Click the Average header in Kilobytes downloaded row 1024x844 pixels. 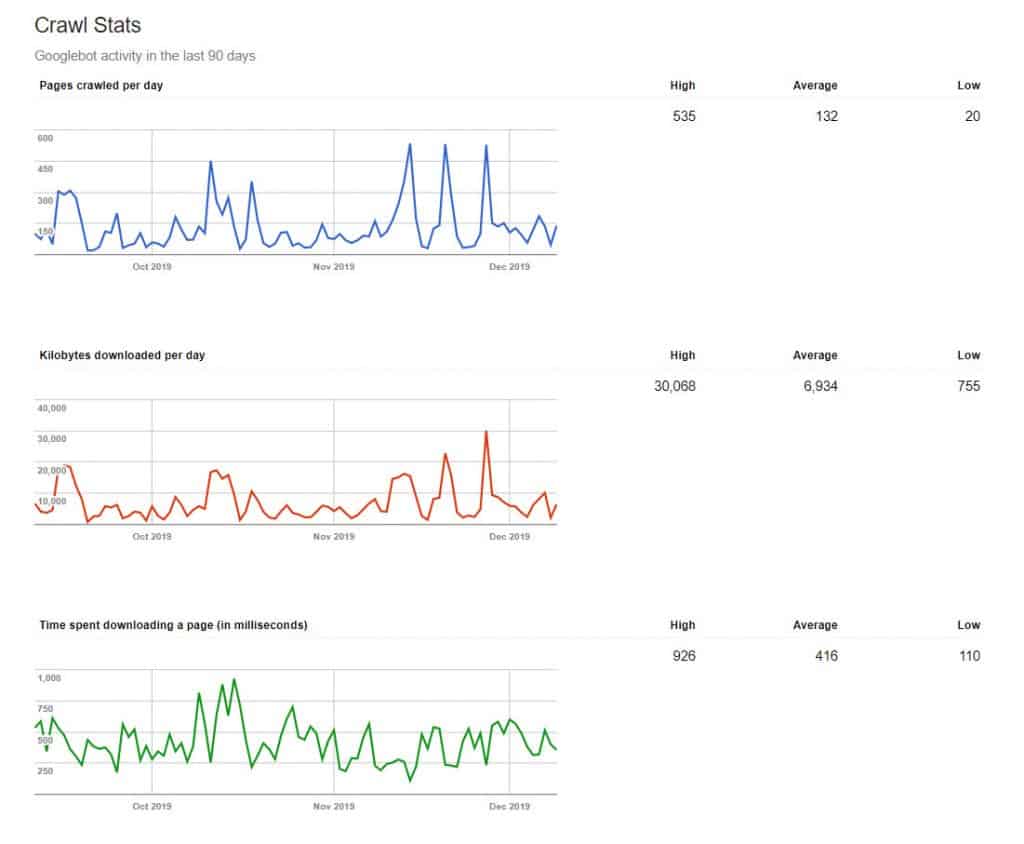(x=815, y=355)
